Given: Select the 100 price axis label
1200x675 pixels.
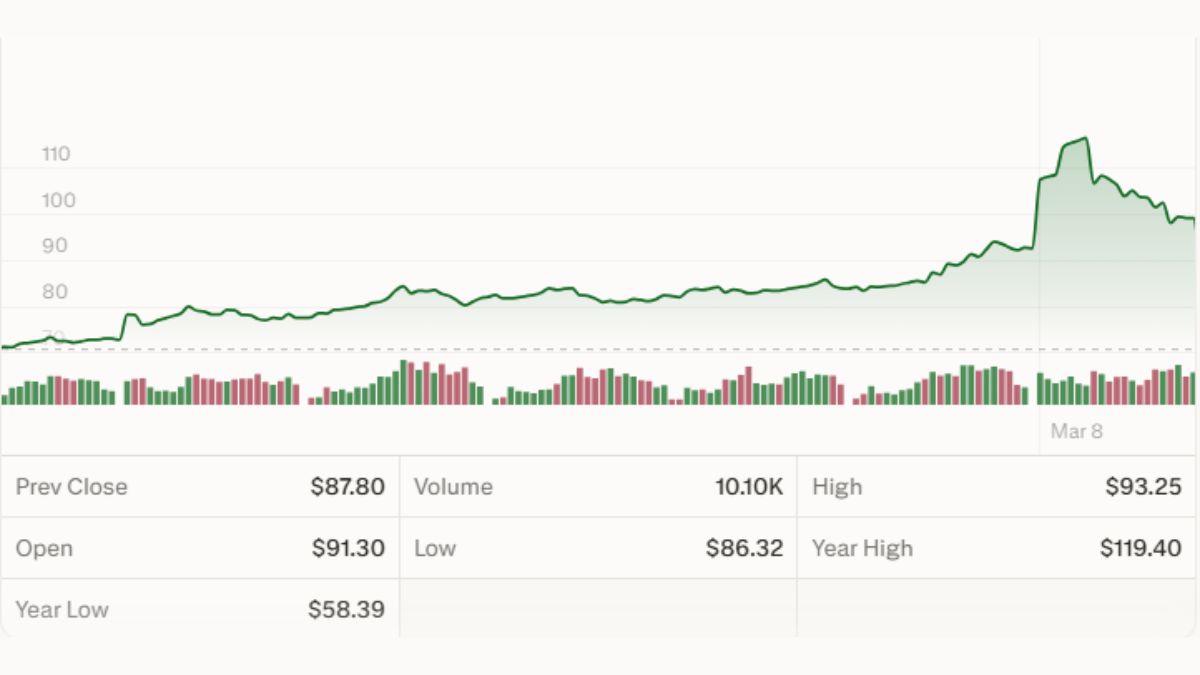Looking at the screenshot, I should coord(58,200).
